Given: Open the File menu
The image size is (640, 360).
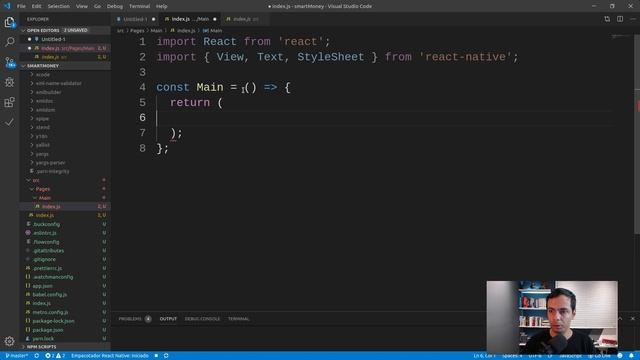Looking at the screenshot, I should pos(21,6).
